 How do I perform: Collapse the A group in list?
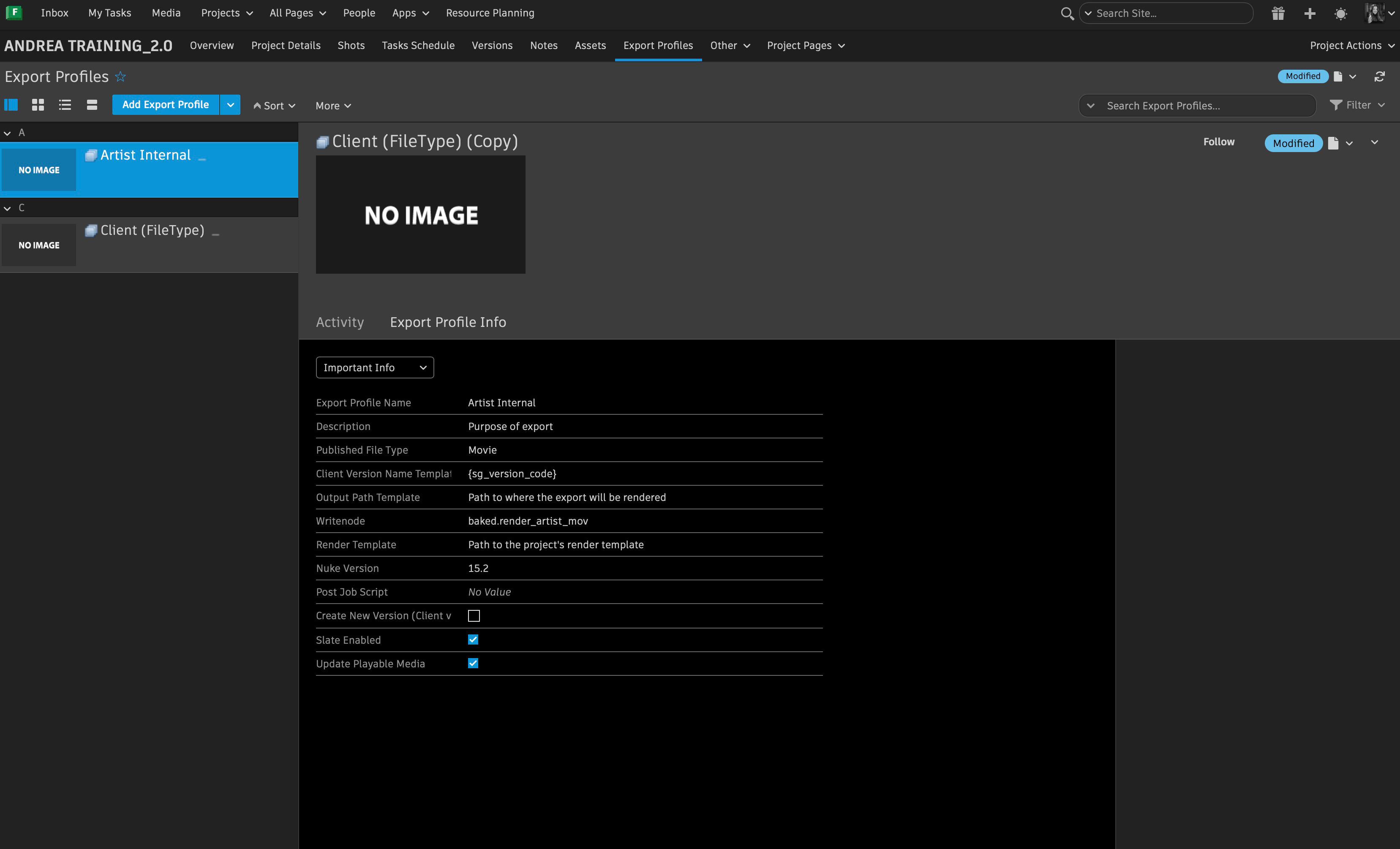pyautogui.click(x=7, y=133)
